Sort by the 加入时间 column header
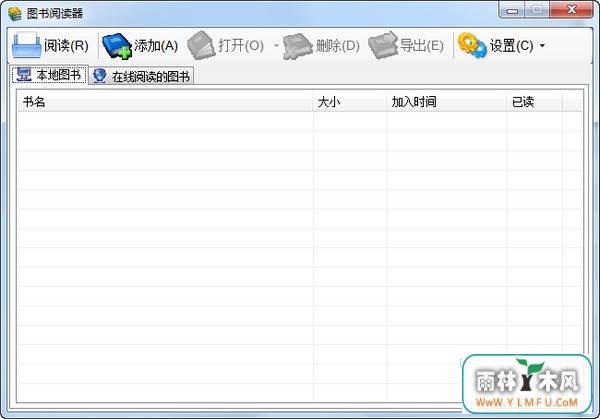The height and width of the screenshot is (419, 600). click(x=447, y=102)
